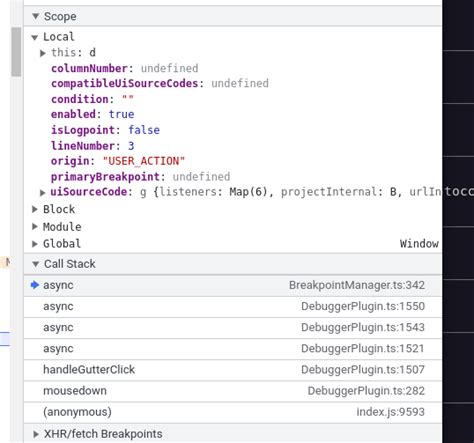Viewport: 474px width, 443px height.
Task: Expand the Global scope
Action: [35, 244]
